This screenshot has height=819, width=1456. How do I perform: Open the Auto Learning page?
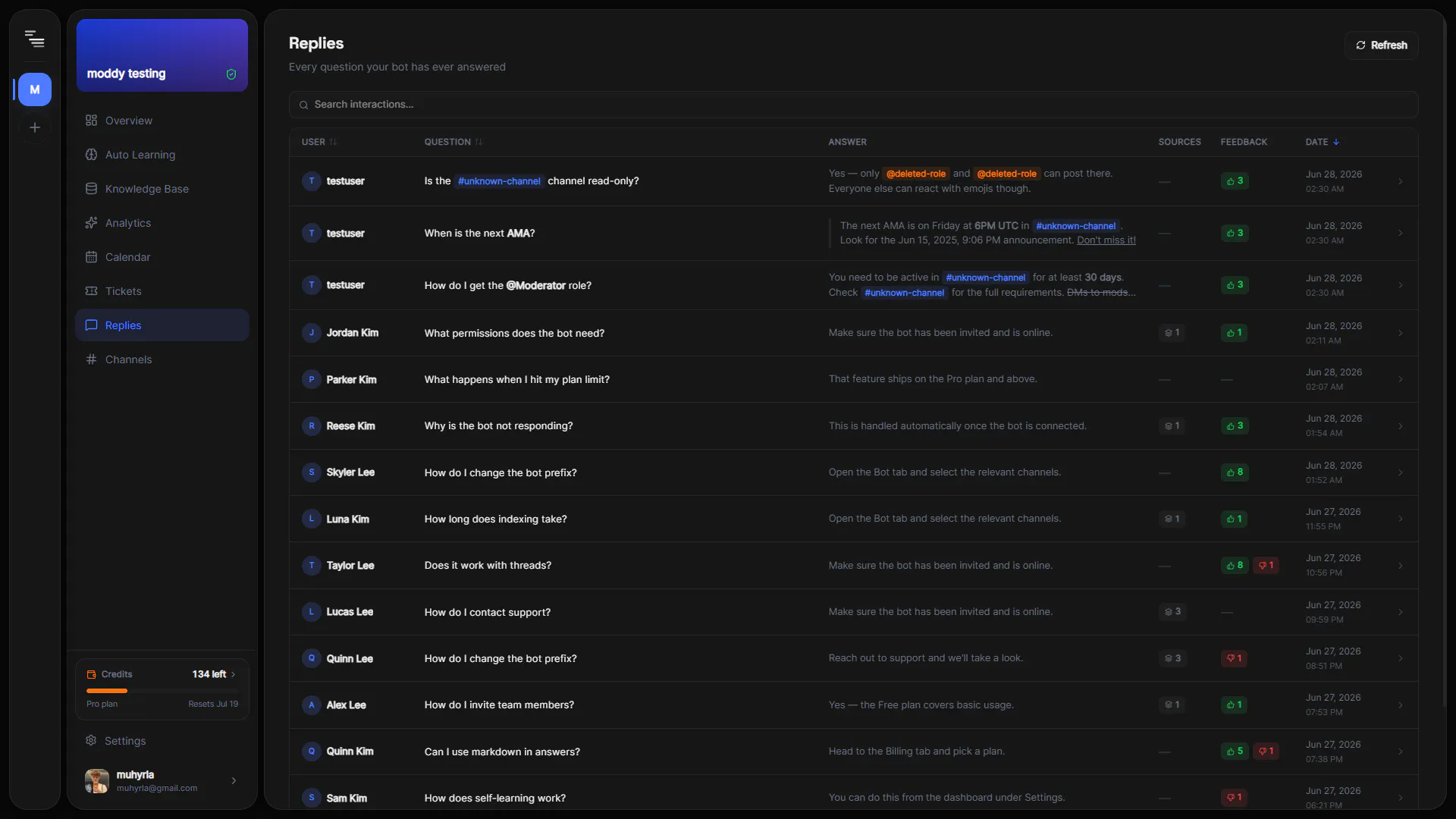(x=162, y=155)
